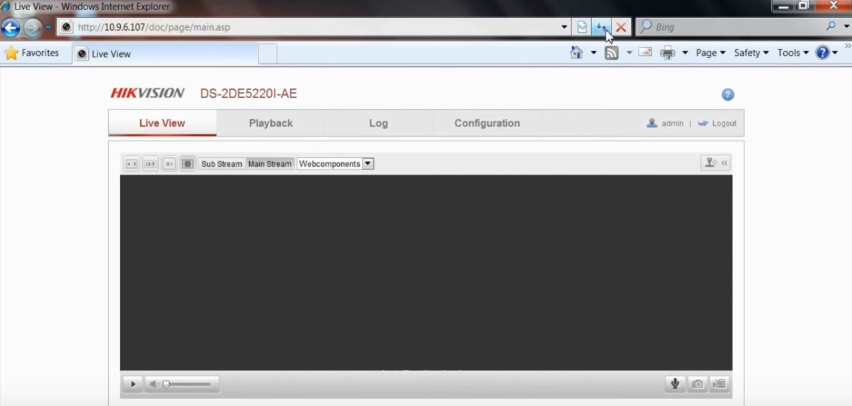Select the Sub Stream option
Viewport: 852px width, 406px height.
(x=222, y=164)
